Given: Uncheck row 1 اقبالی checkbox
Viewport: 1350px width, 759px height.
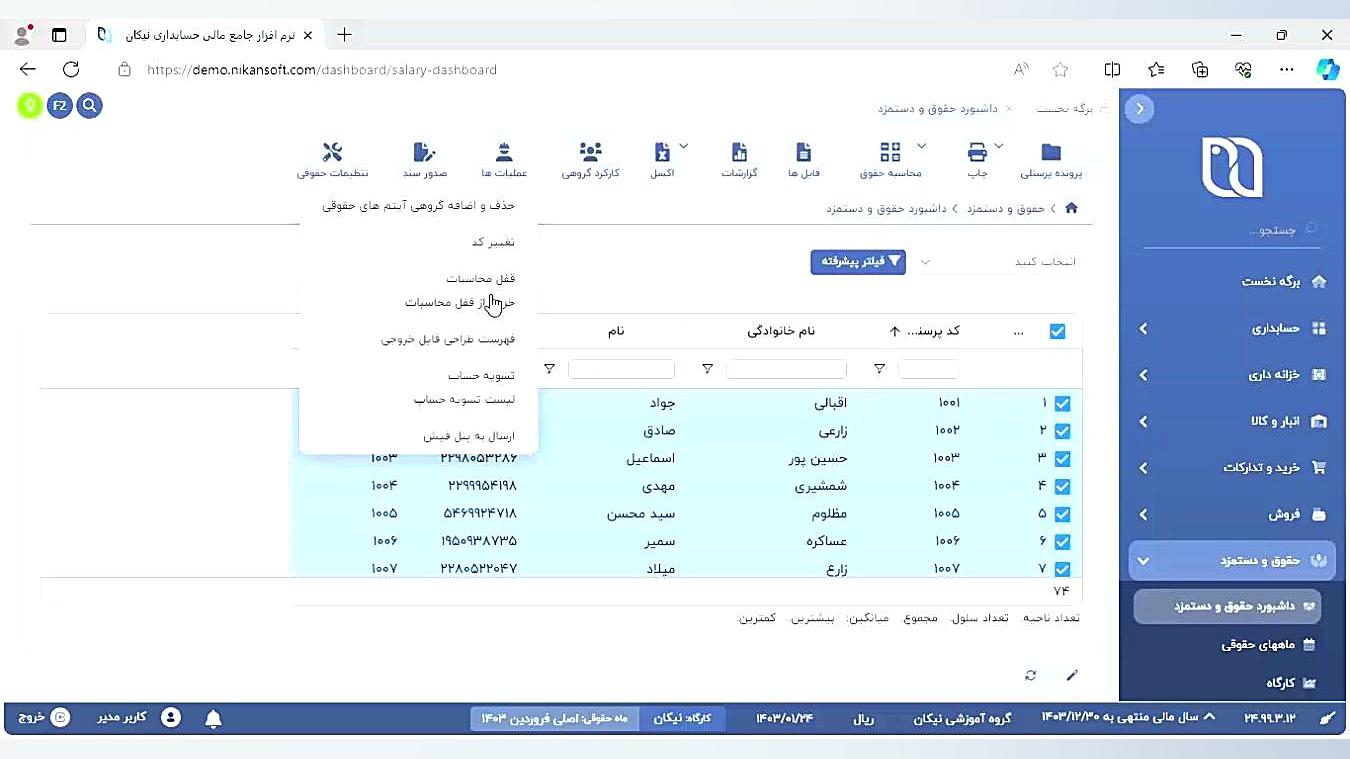Looking at the screenshot, I should 1062,403.
